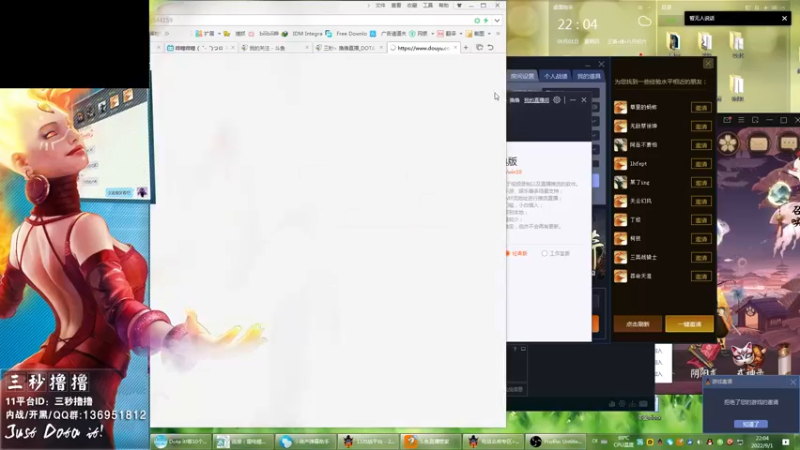
Task: Select the 经典版 radio option
Action: [x=517, y=253]
